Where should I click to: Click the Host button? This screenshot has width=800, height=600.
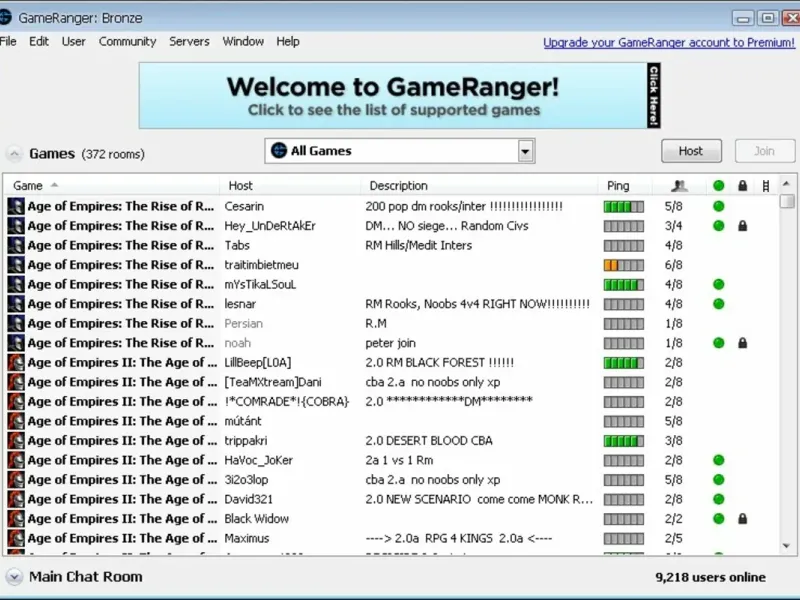pos(691,151)
